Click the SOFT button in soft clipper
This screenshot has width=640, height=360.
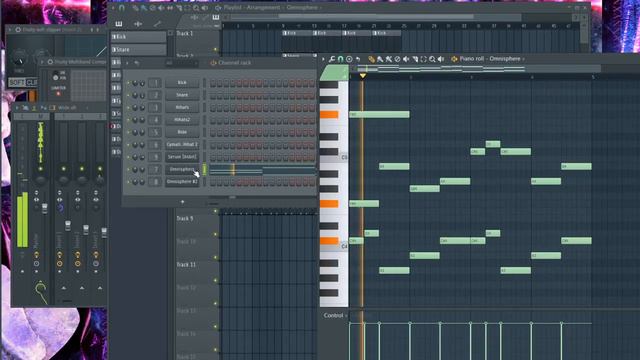click(x=17, y=83)
